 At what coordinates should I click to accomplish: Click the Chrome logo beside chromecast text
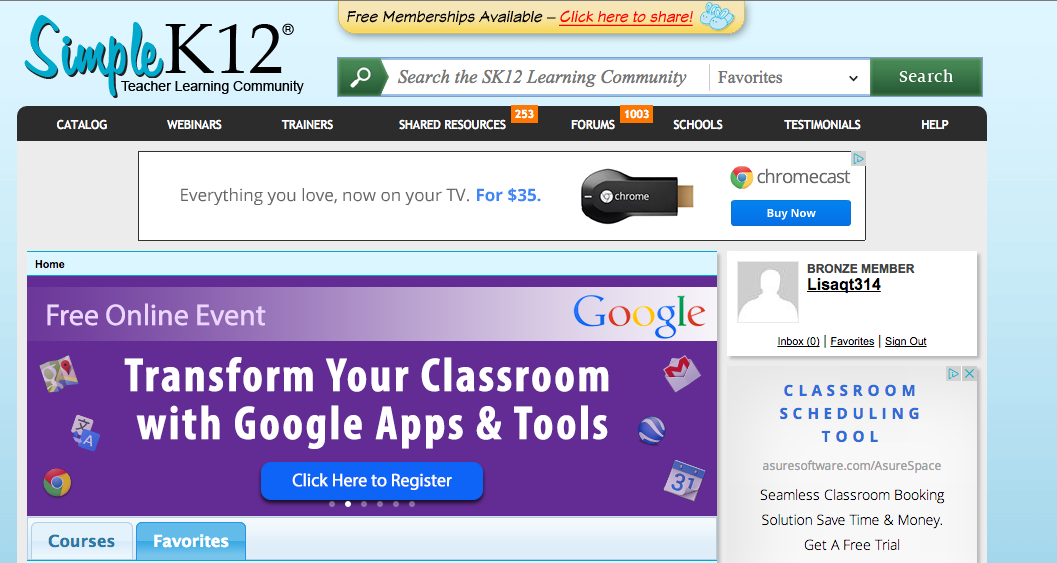click(741, 177)
